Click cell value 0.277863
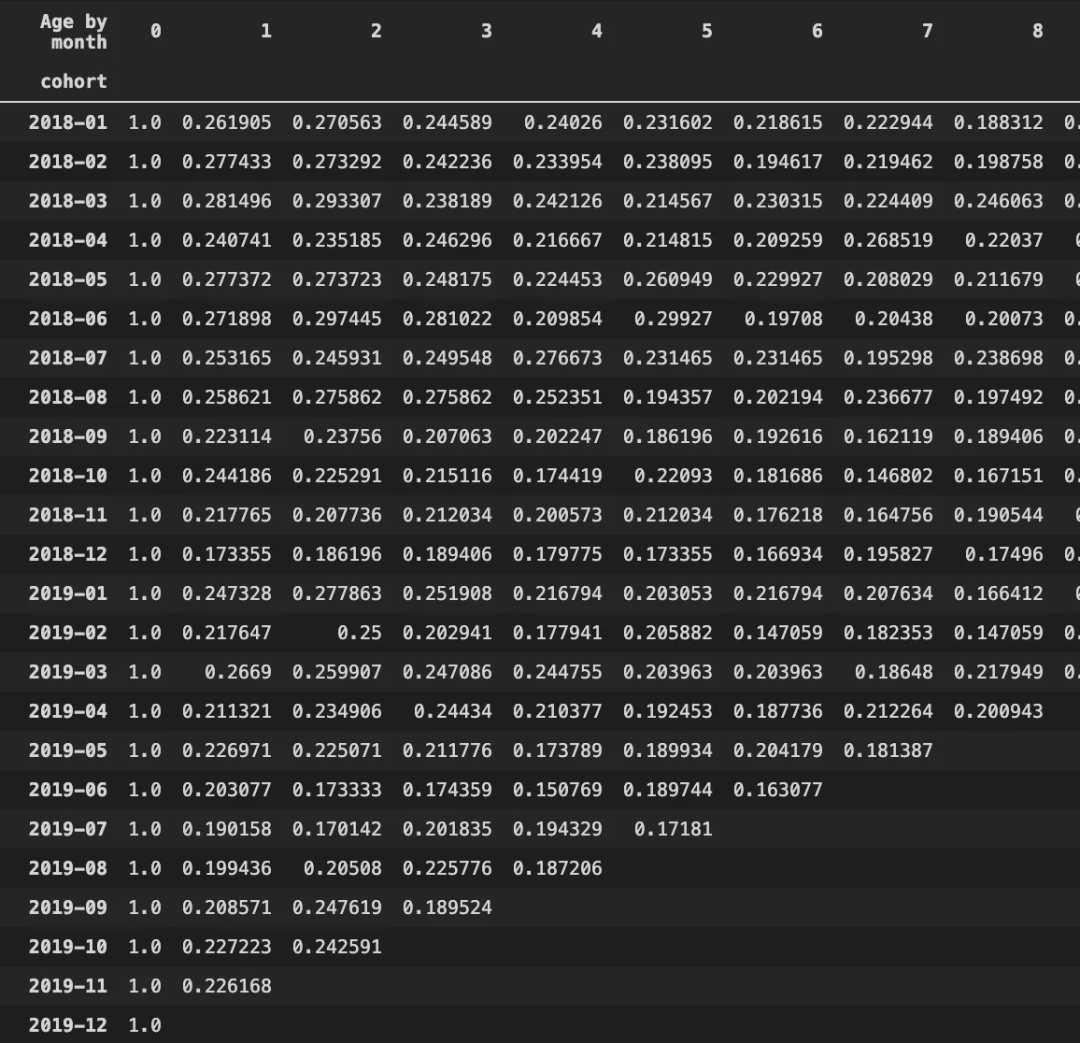This screenshot has width=1080, height=1043. (337, 593)
